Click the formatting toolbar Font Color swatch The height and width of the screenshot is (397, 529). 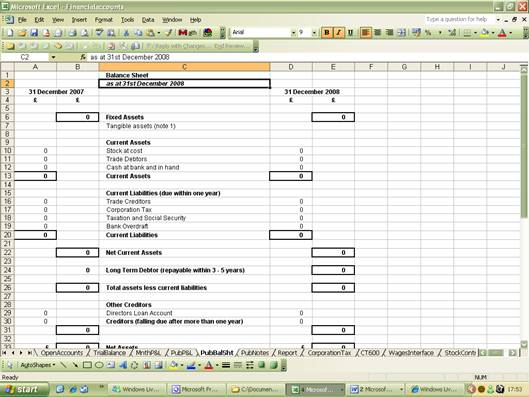[502, 33]
